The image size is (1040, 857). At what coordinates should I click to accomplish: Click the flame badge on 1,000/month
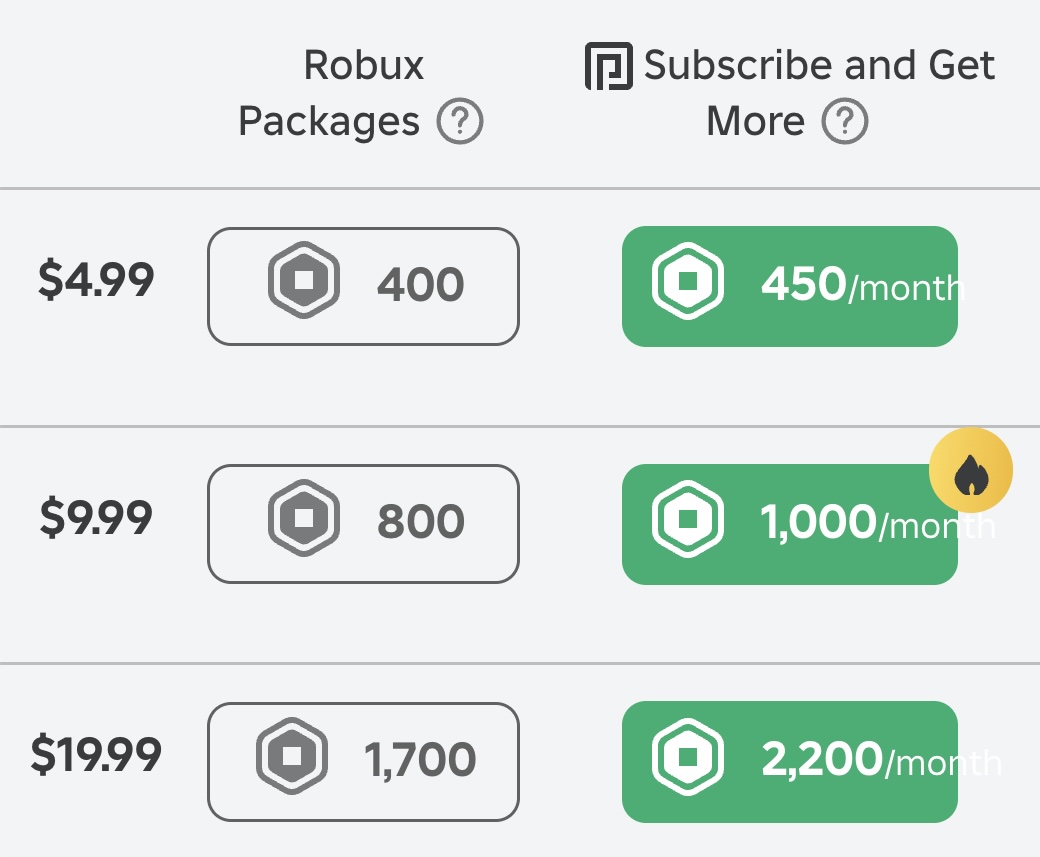click(970, 470)
